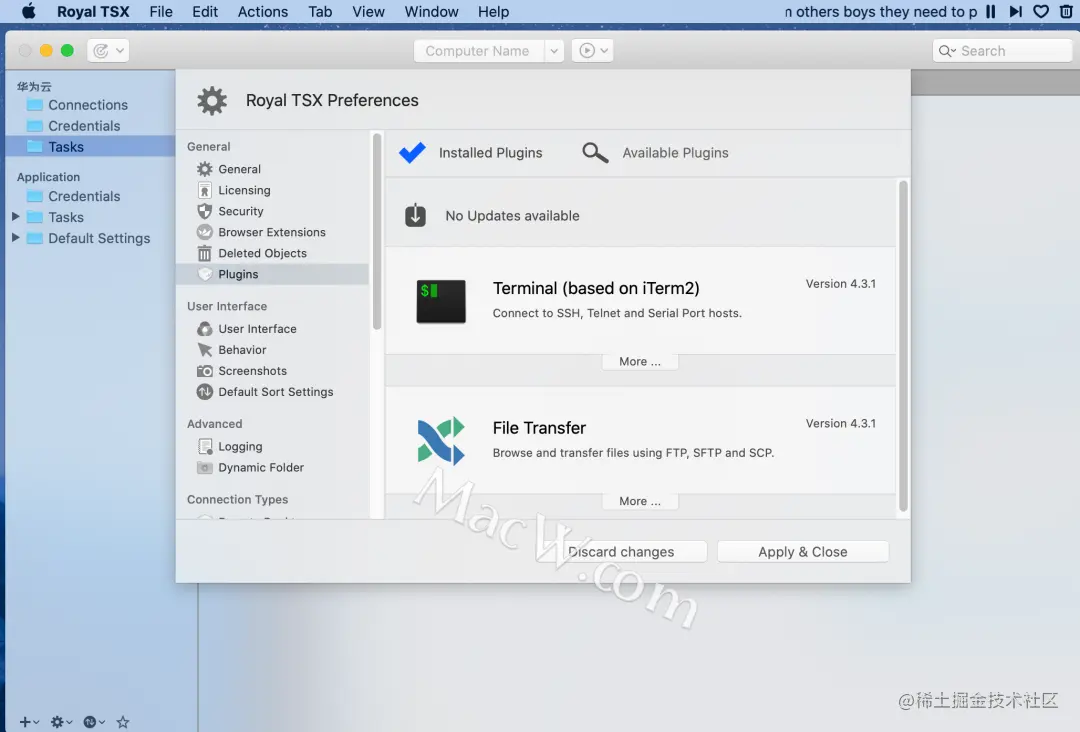Click the Screenshots camera icon

(205, 370)
